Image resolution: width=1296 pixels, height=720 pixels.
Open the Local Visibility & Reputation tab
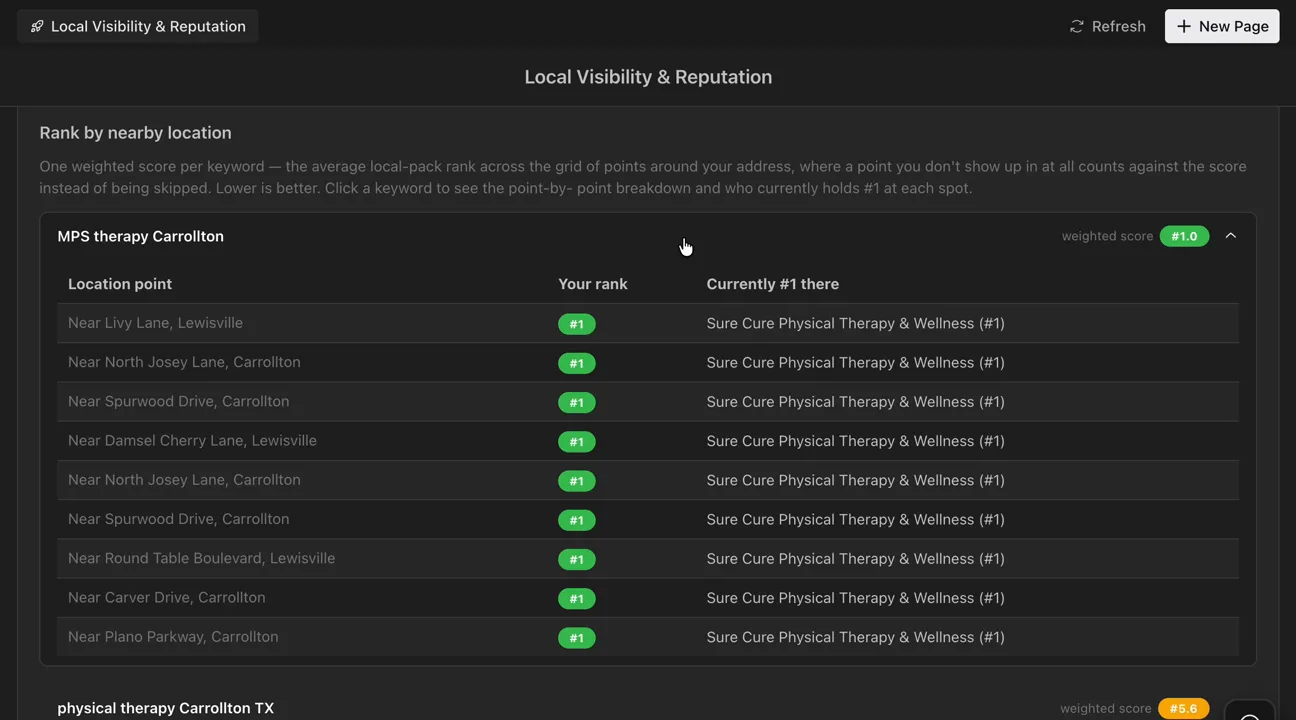[x=138, y=26]
